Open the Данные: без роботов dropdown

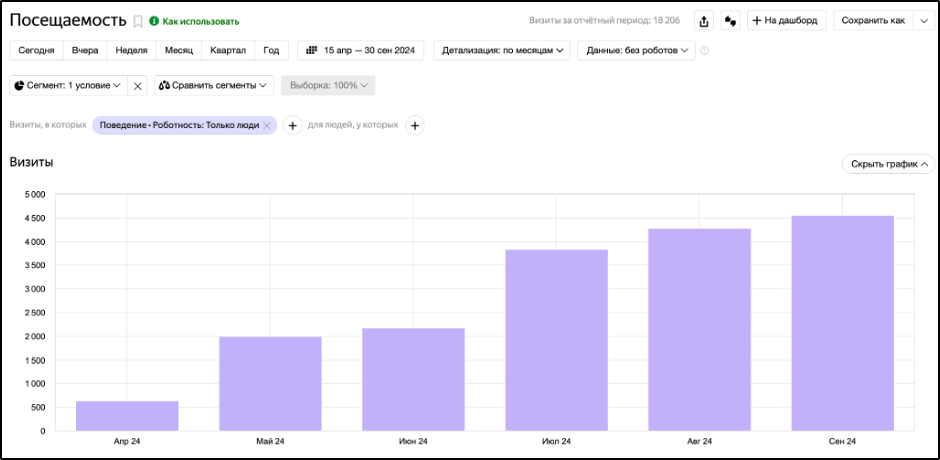635,50
